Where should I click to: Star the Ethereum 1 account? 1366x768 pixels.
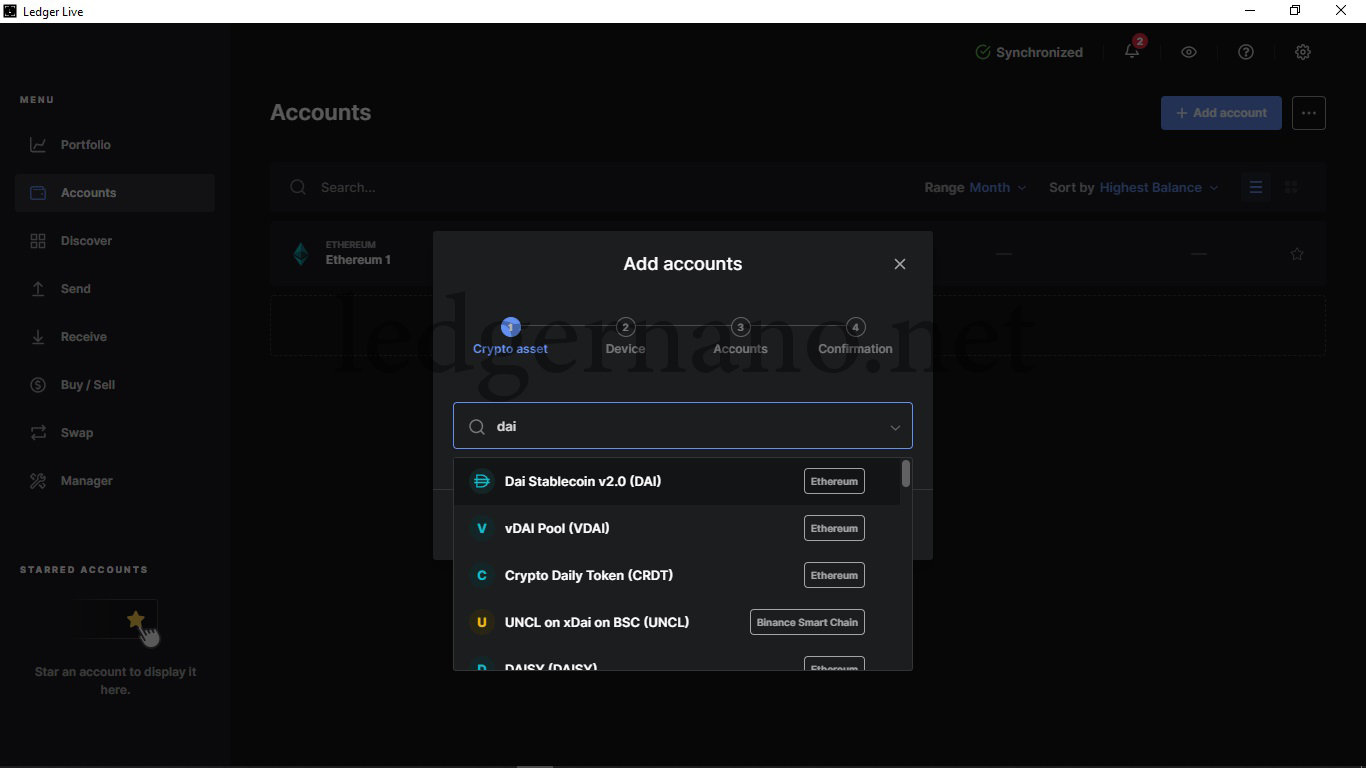click(x=1297, y=254)
